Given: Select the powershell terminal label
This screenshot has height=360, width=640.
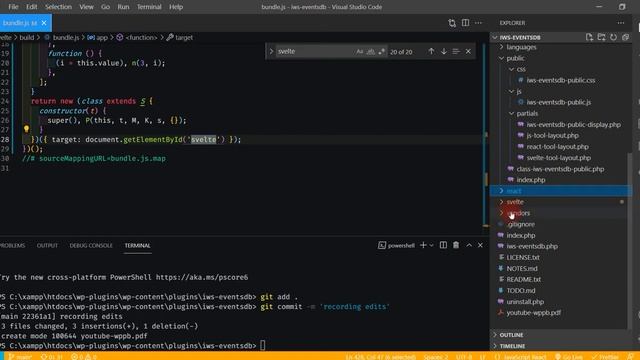Looking at the screenshot, I should click(x=396, y=245).
